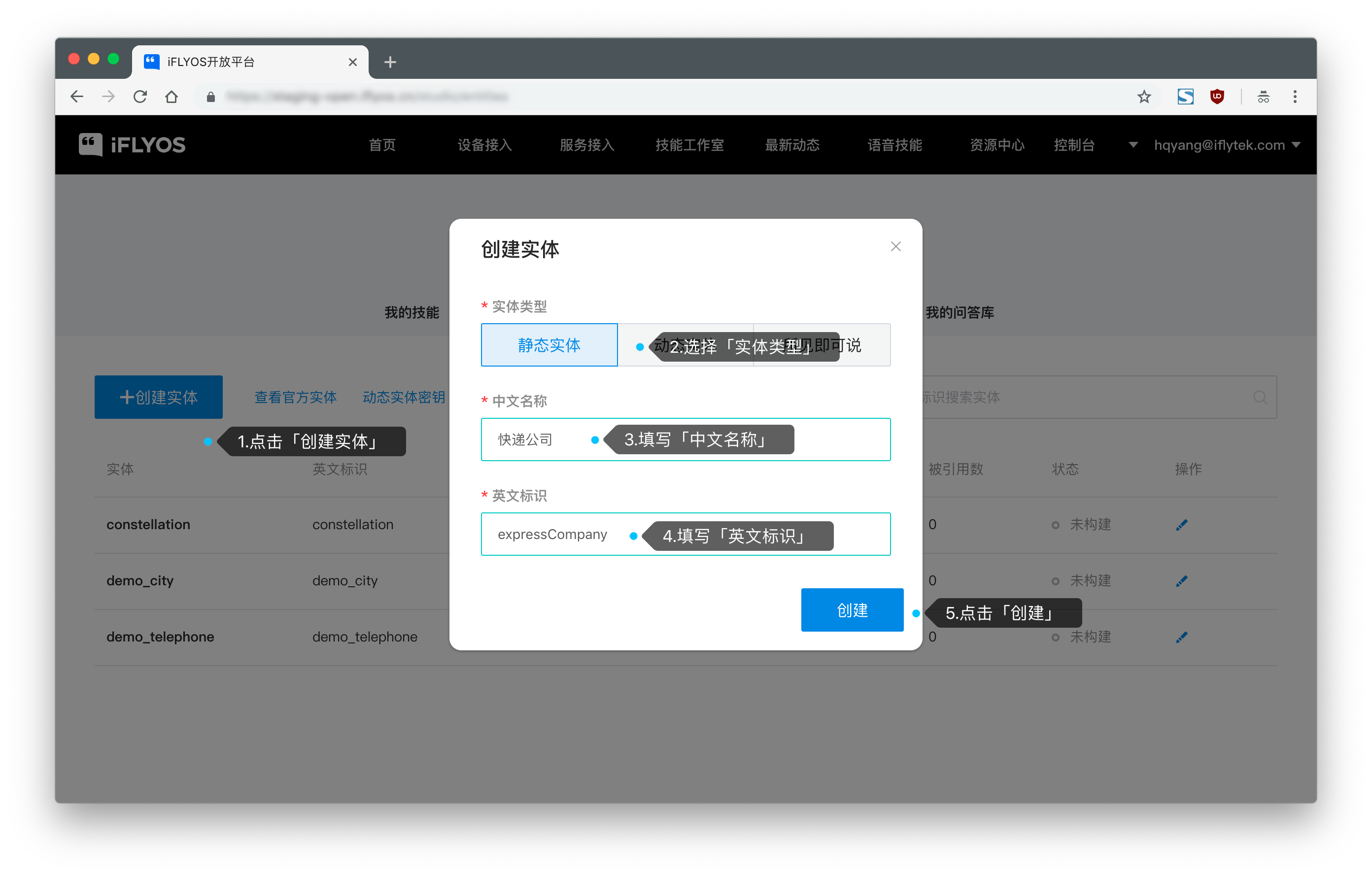Switch to the 我的问答库 tab
This screenshot has width=1372, height=876.
[x=960, y=312]
